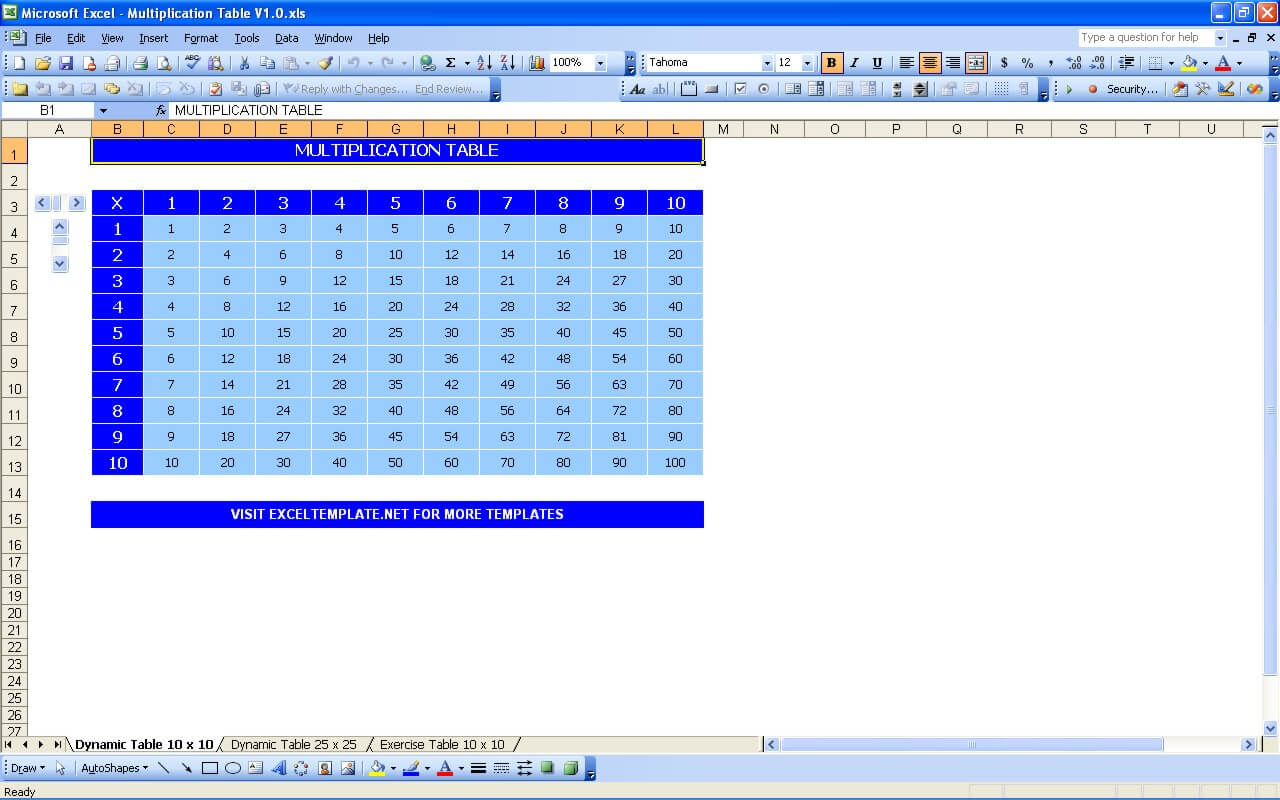The image size is (1280, 800).
Task: Switch to Dynamic Table 25 x 25 sheet
Action: pyautogui.click(x=293, y=744)
